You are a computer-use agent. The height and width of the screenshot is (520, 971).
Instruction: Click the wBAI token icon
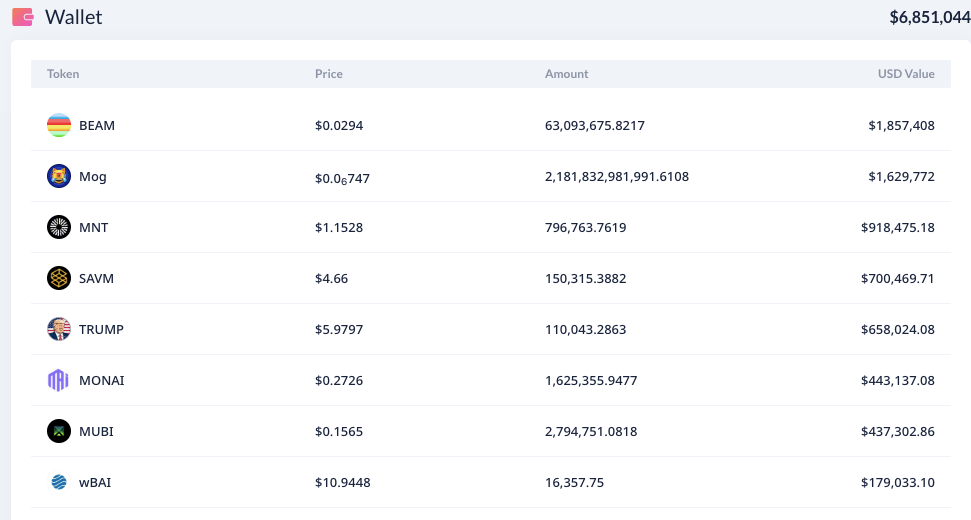[59, 482]
